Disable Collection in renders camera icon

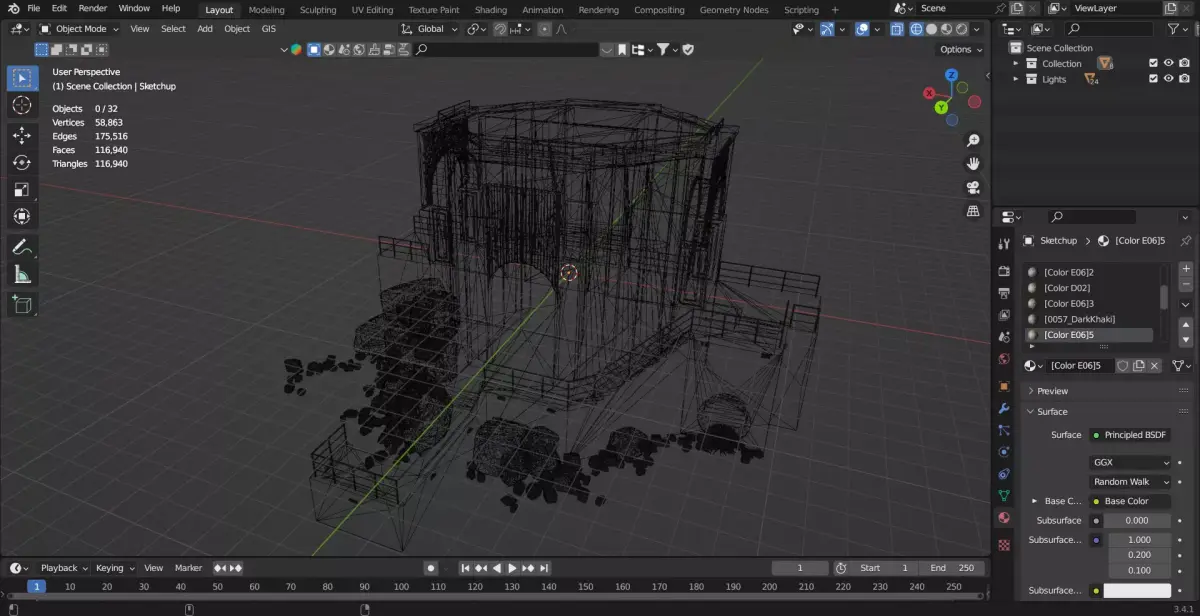tap(1185, 63)
